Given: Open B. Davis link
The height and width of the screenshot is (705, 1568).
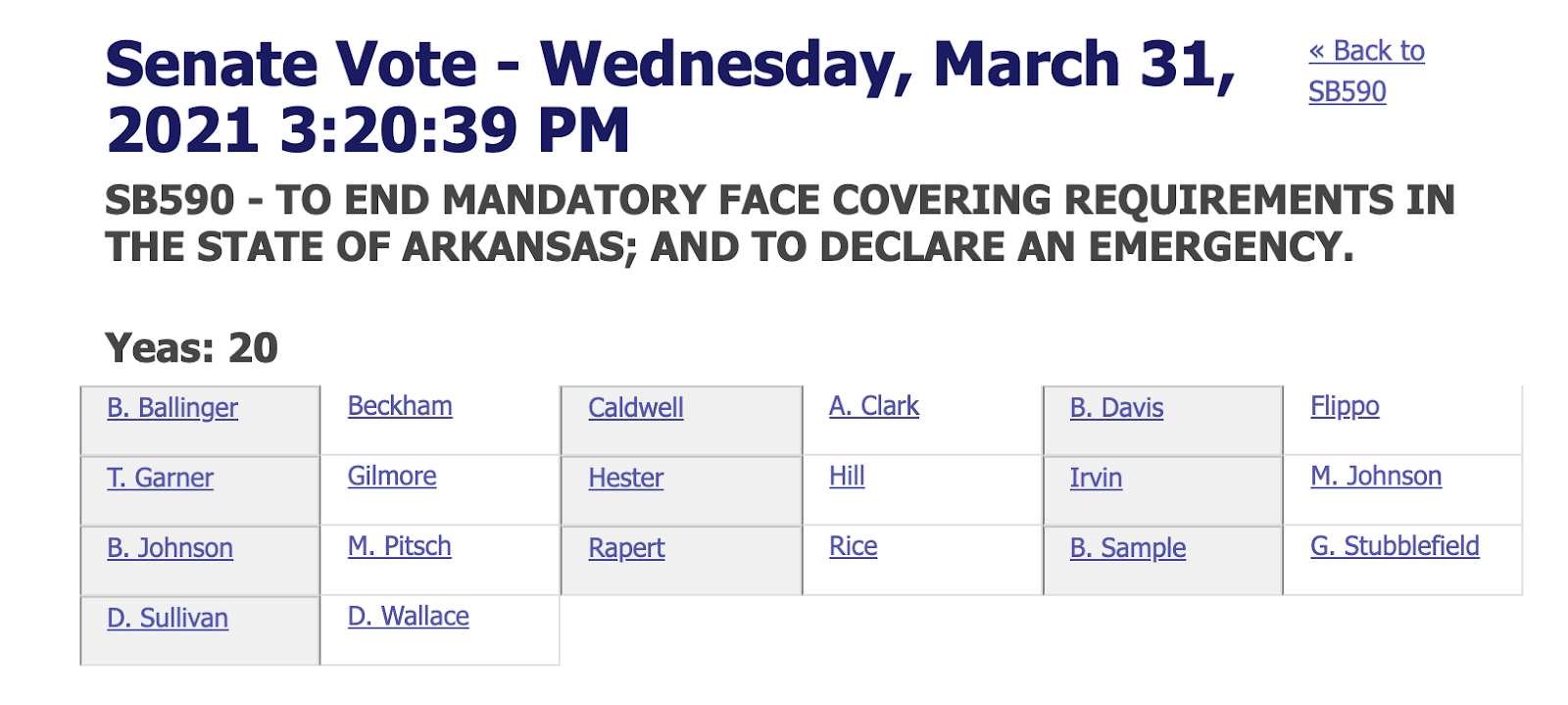Looking at the screenshot, I should pos(1116,408).
